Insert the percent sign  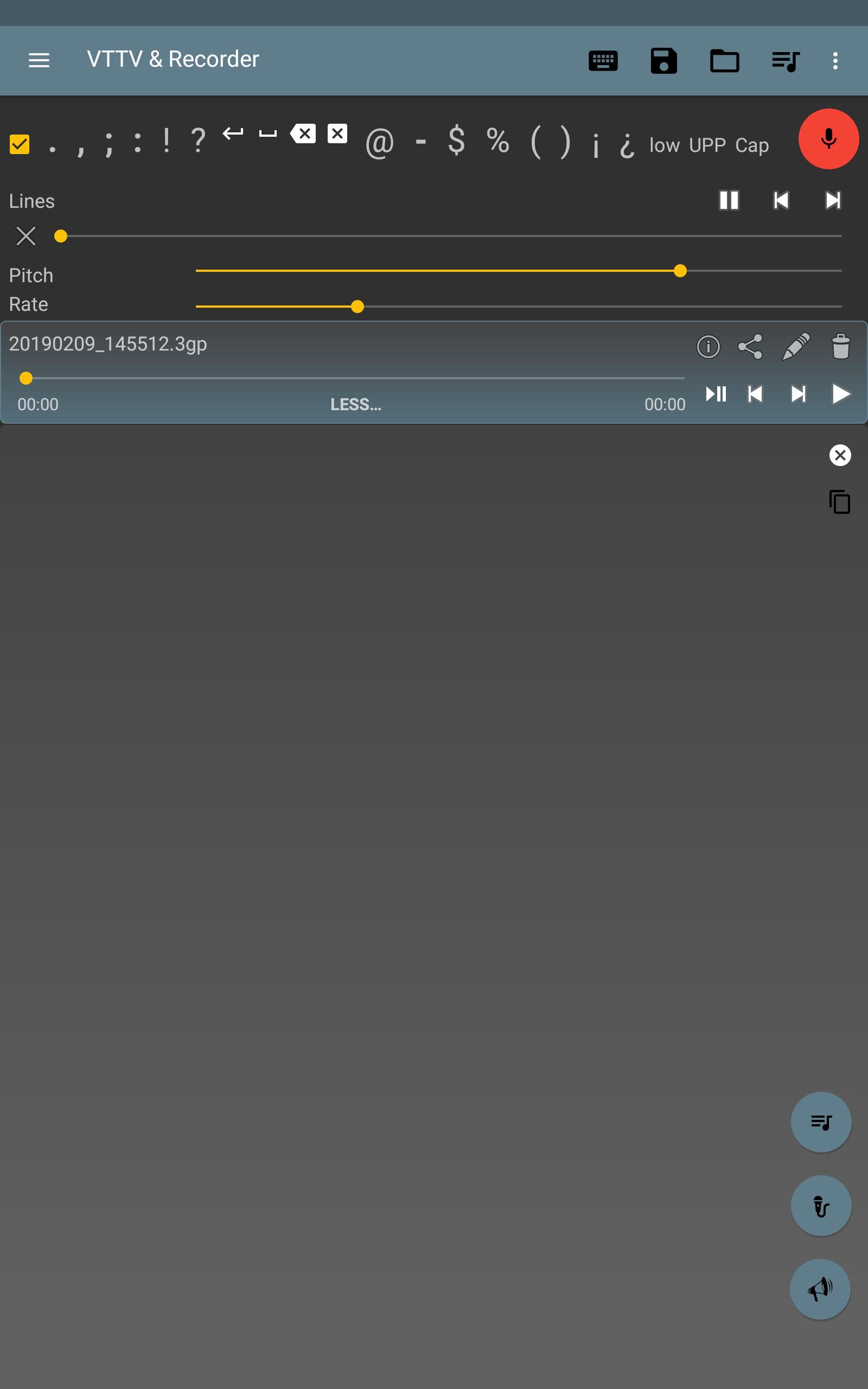pyautogui.click(x=497, y=141)
